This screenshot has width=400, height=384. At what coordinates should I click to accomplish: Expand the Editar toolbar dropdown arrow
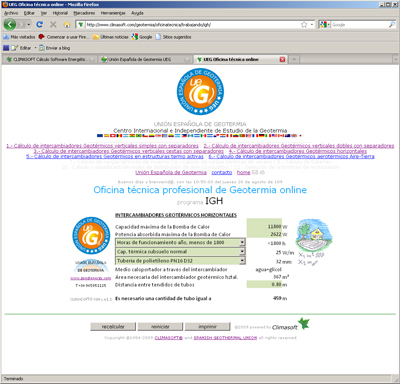(35, 48)
